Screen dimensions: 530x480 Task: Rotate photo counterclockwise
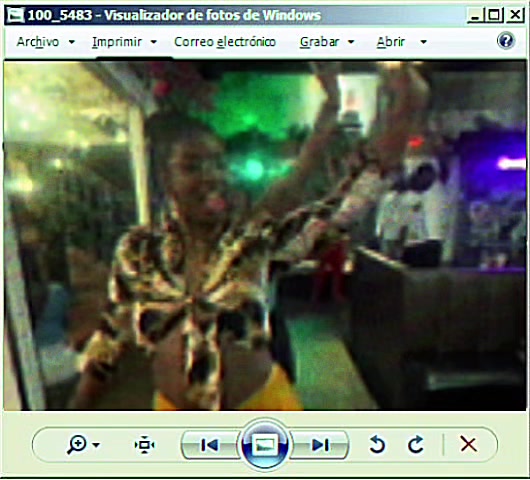377,445
